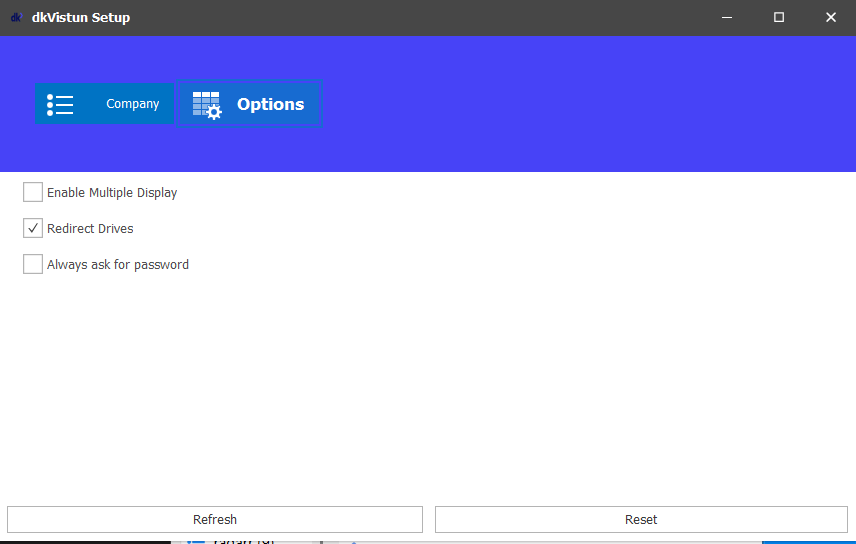The image size is (856, 544).
Task: Close the dkVistun Setup window
Action: coord(830,17)
